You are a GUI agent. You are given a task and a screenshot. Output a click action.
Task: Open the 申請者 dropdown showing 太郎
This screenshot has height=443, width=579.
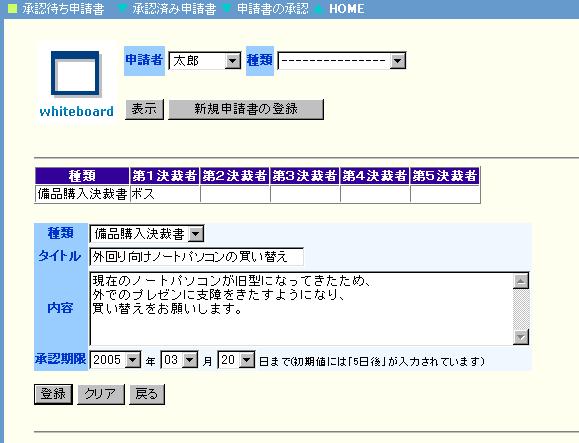(205, 61)
